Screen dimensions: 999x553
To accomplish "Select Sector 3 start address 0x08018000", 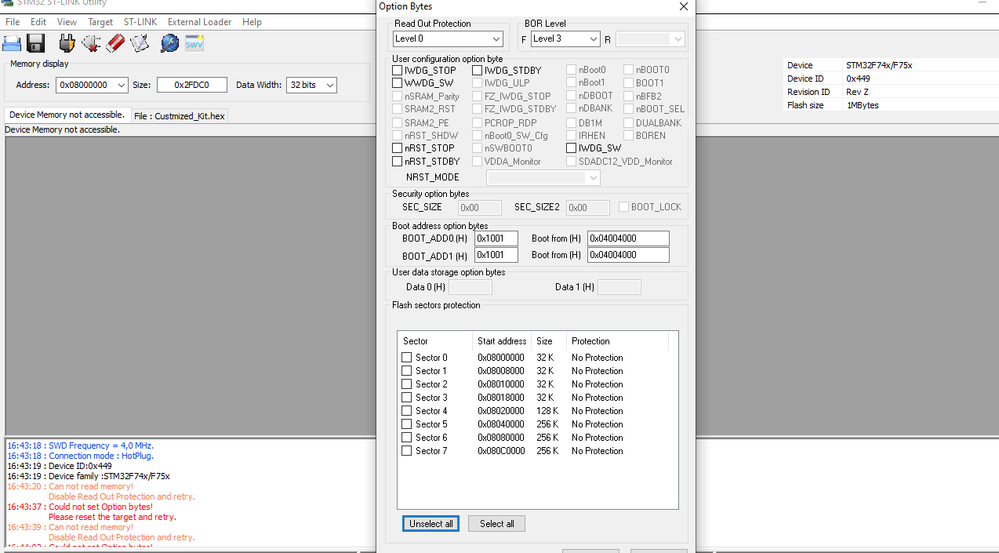I will (501, 398).
